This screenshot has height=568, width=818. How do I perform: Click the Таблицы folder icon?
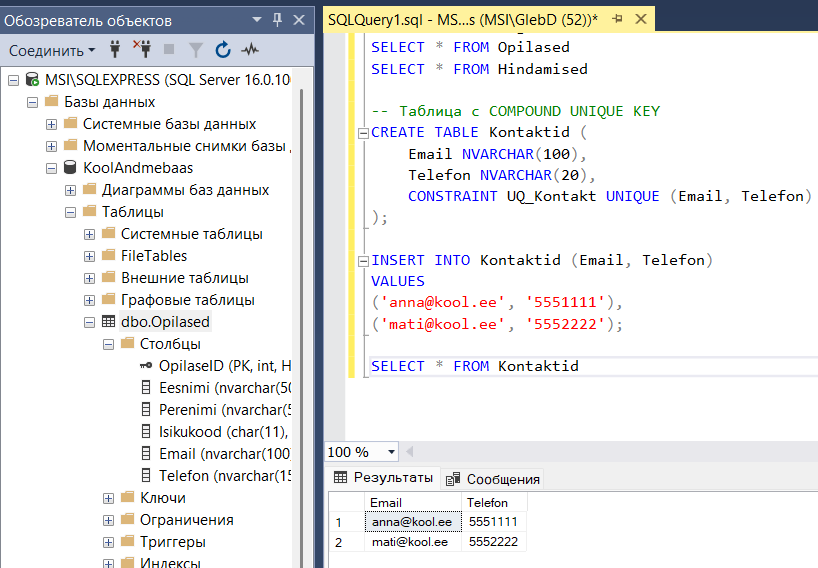89,211
